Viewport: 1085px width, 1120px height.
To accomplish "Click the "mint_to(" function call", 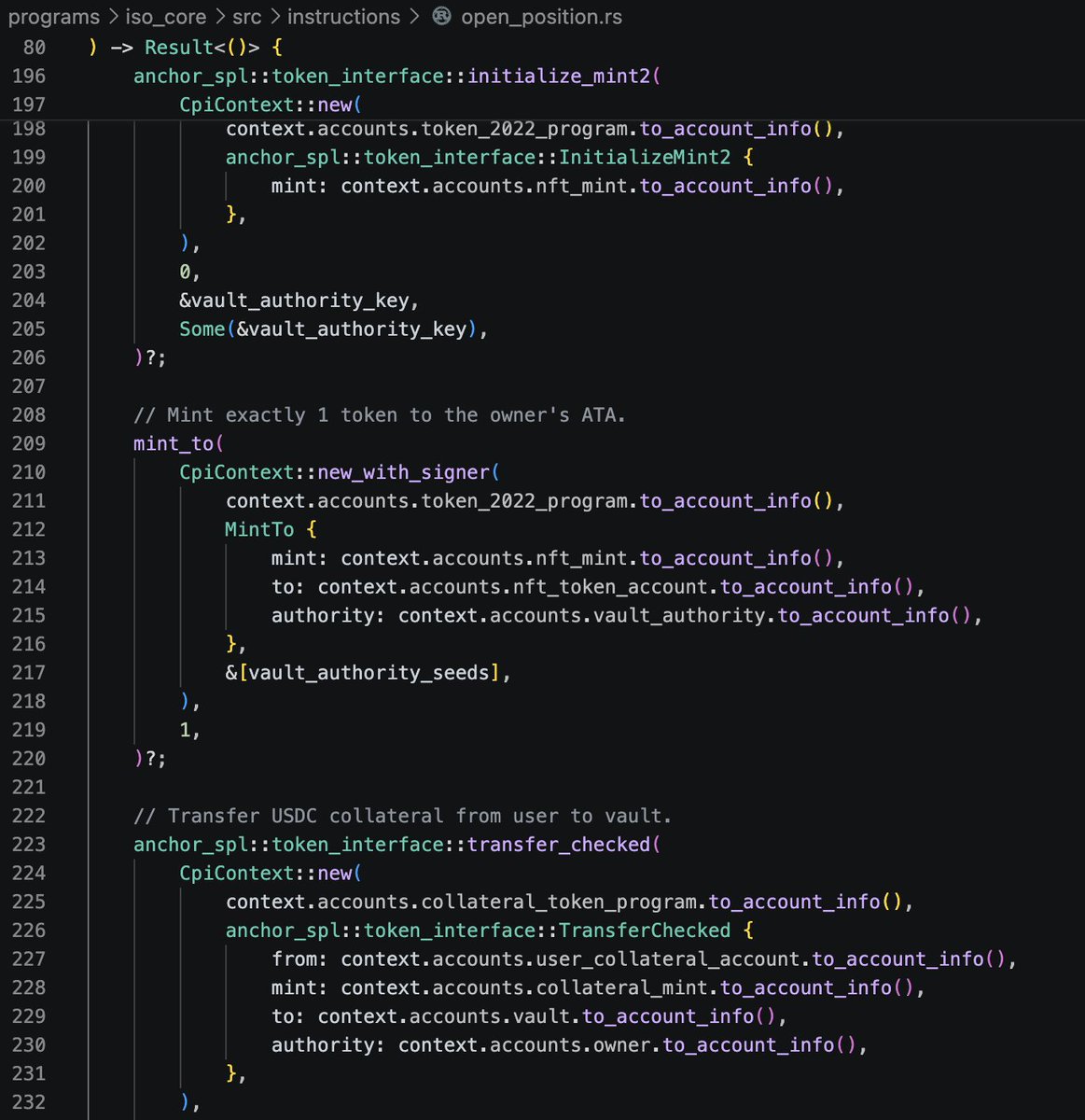I will 179,443.
